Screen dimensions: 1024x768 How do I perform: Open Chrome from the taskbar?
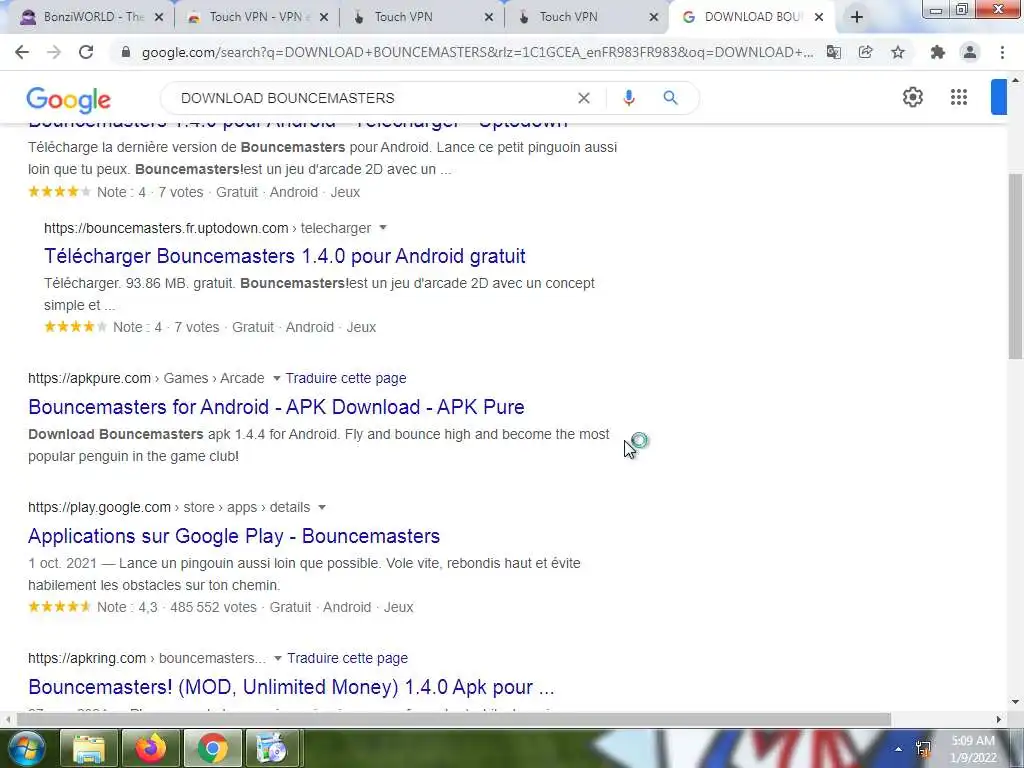click(x=212, y=748)
